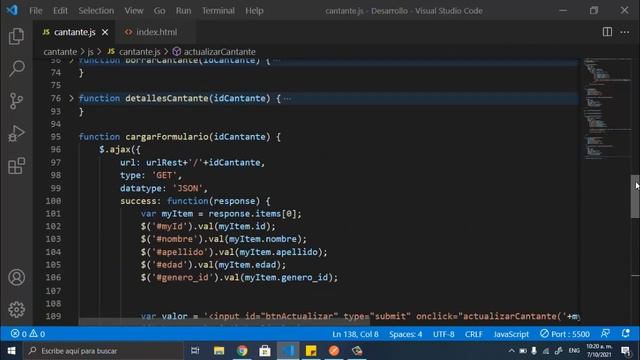Click the horizontal editor scrollbar
The height and width of the screenshot is (360, 640).
(224, 322)
